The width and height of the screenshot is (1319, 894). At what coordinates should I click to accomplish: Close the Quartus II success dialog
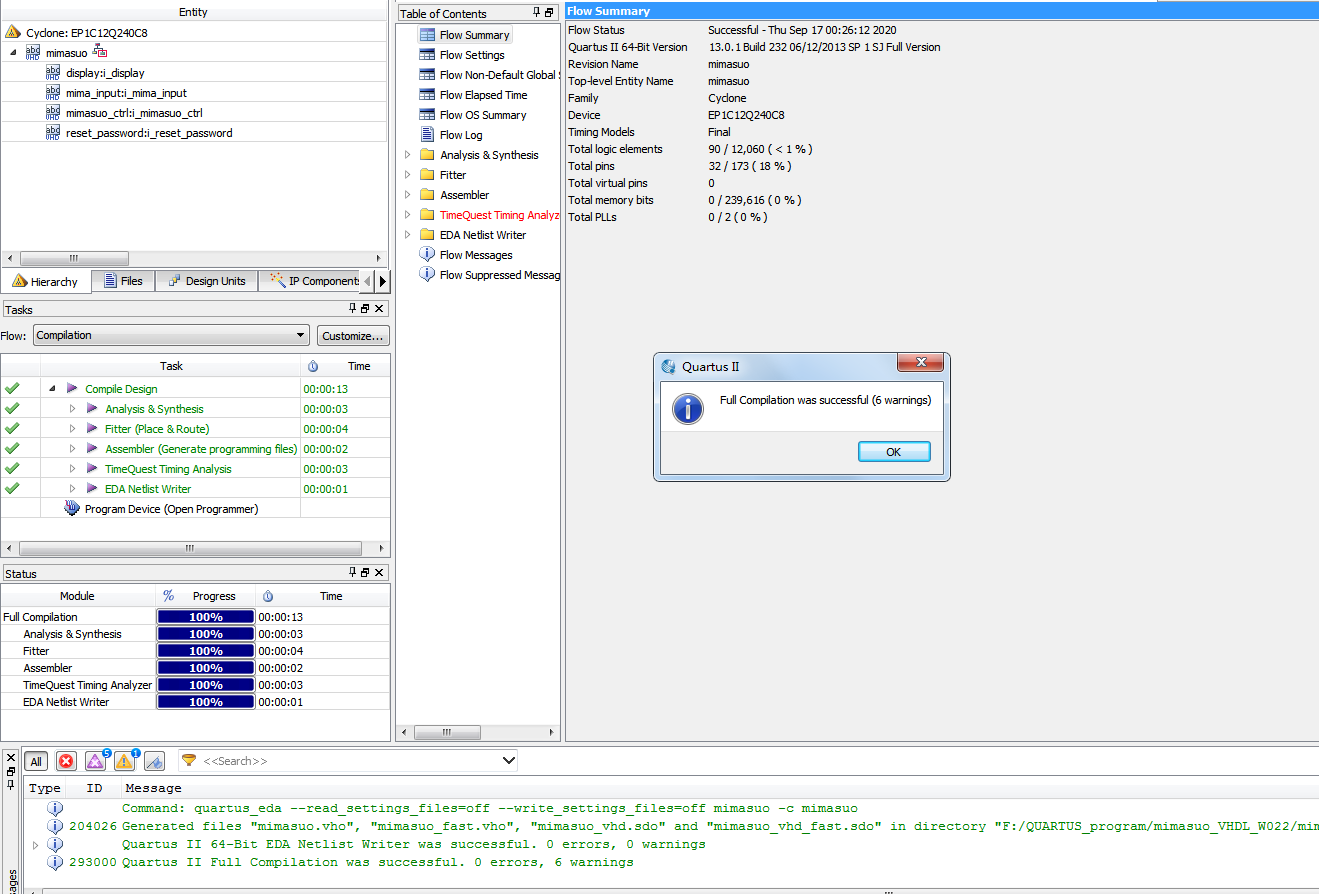[921, 365]
